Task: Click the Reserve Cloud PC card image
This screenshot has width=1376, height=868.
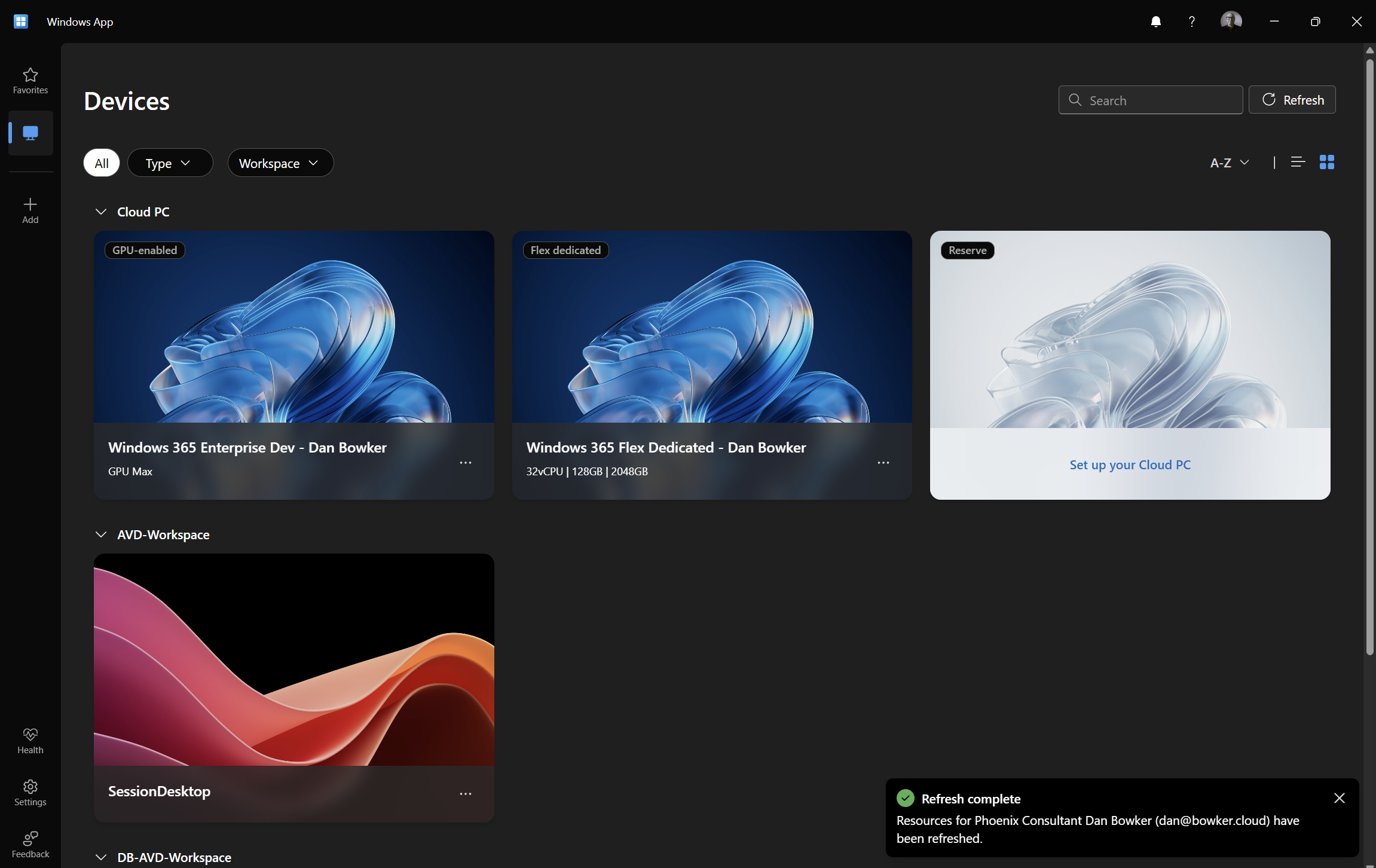Action: click(1130, 329)
